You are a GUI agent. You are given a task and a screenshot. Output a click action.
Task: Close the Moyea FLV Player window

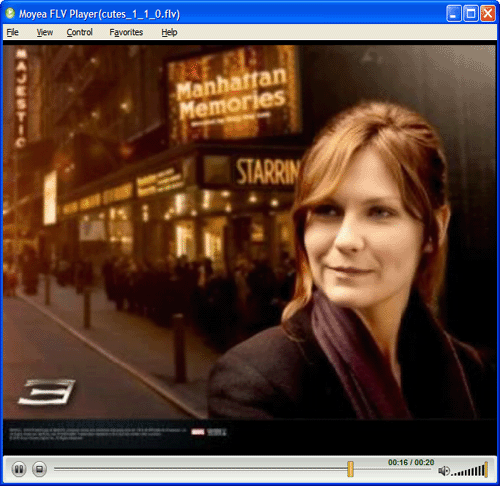coord(488,14)
